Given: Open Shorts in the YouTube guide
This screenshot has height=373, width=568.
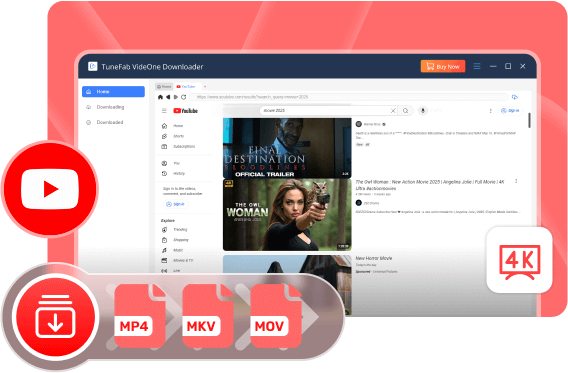Looking at the screenshot, I should point(173,137).
